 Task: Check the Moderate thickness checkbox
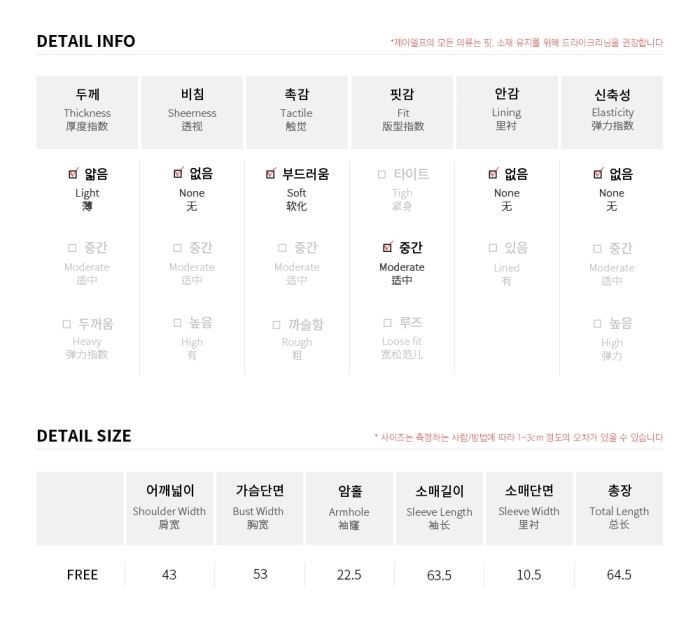[72, 248]
